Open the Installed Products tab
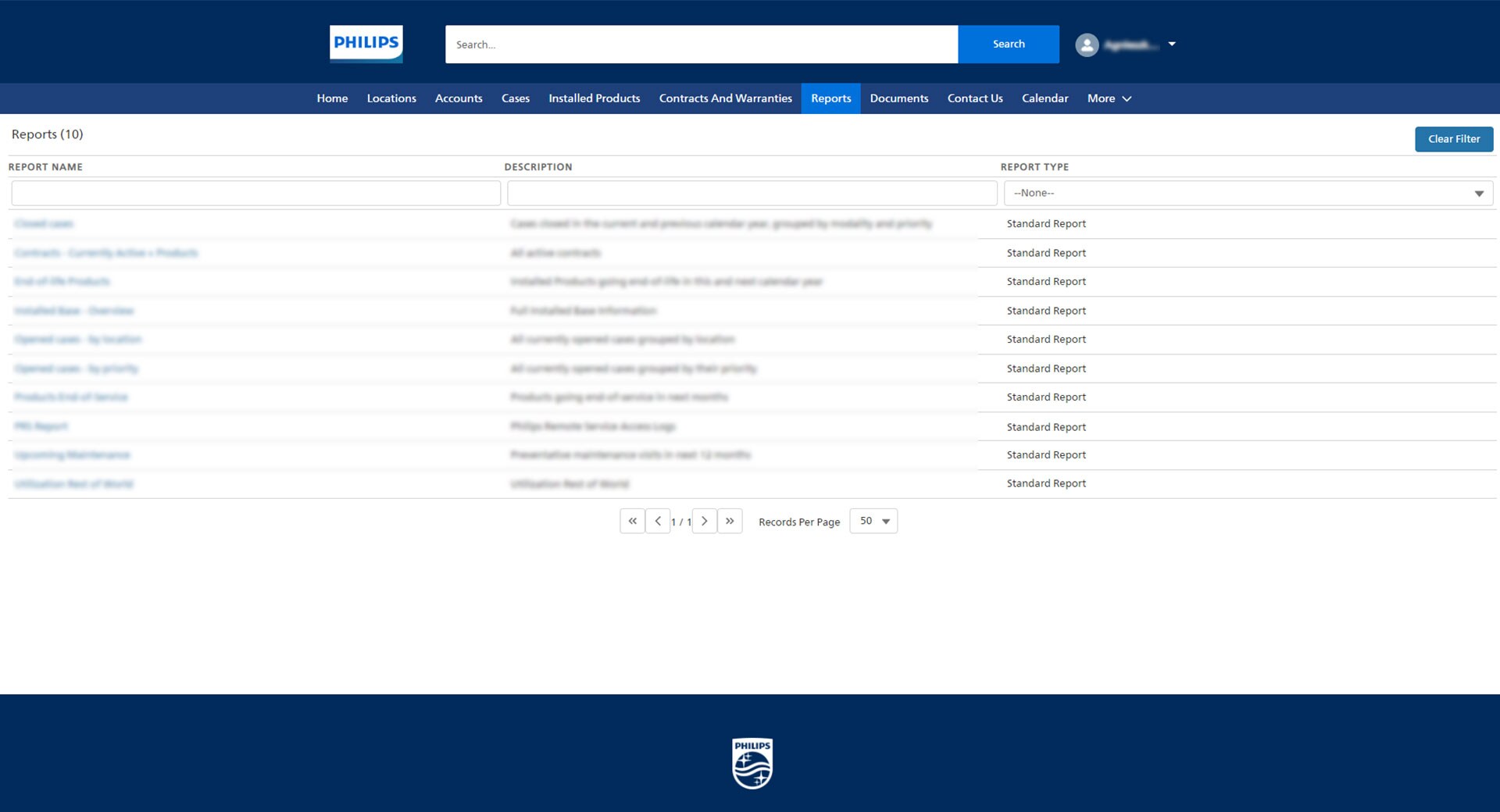The image size is (1500, 812). point(594,98)
